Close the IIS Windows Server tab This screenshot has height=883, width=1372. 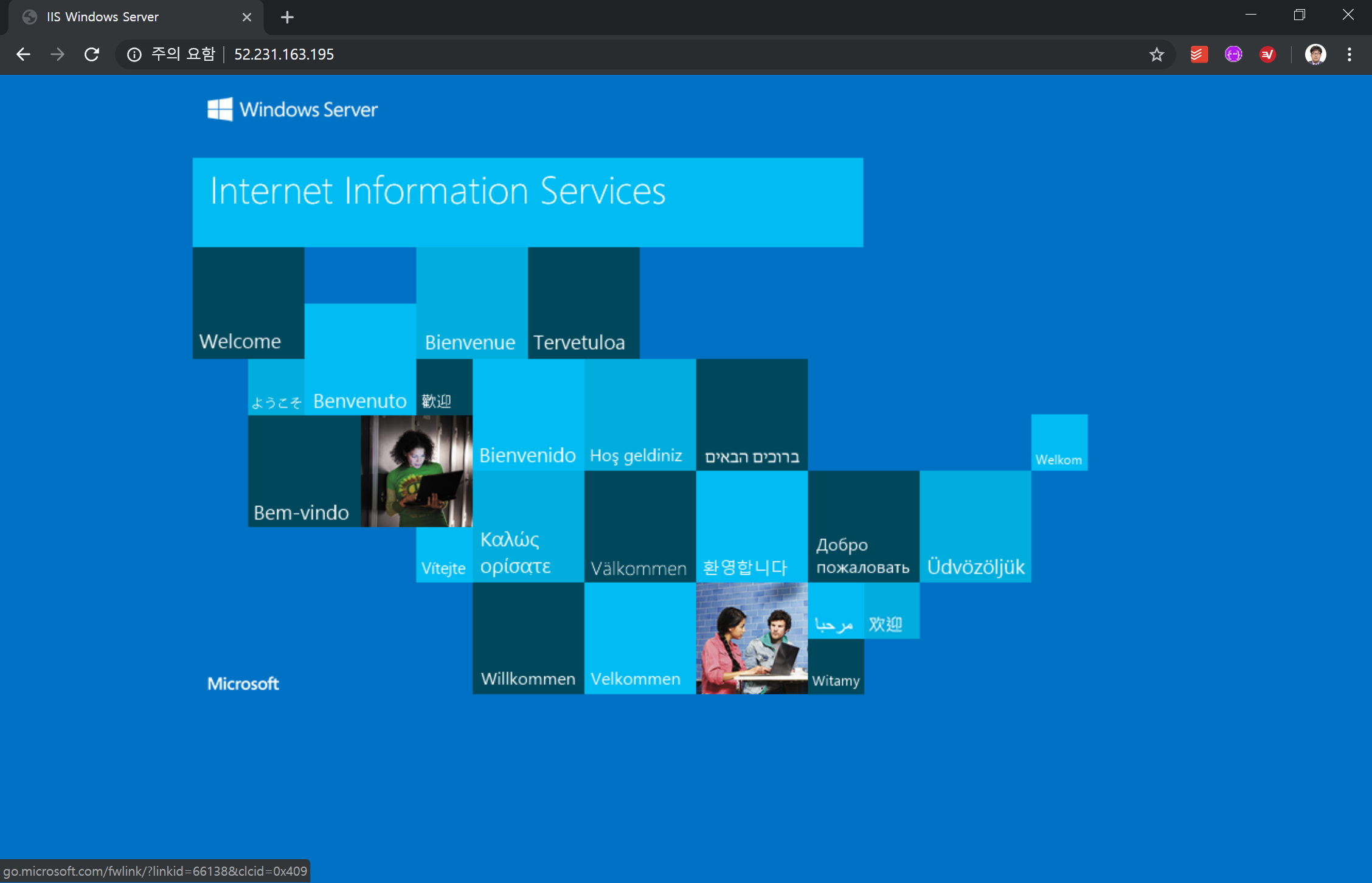coord(247,17)
